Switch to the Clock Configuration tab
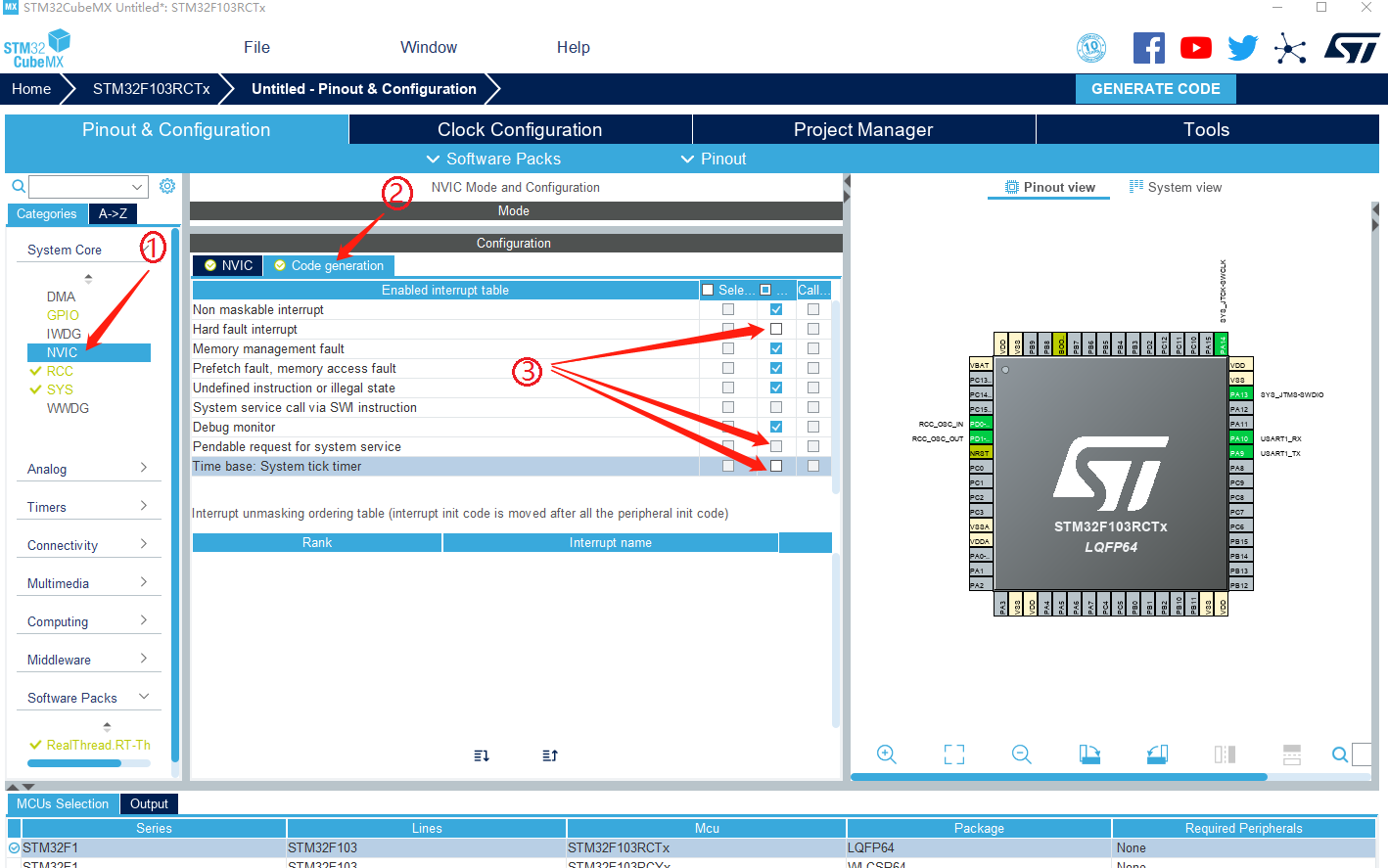 tap(520, 129)
